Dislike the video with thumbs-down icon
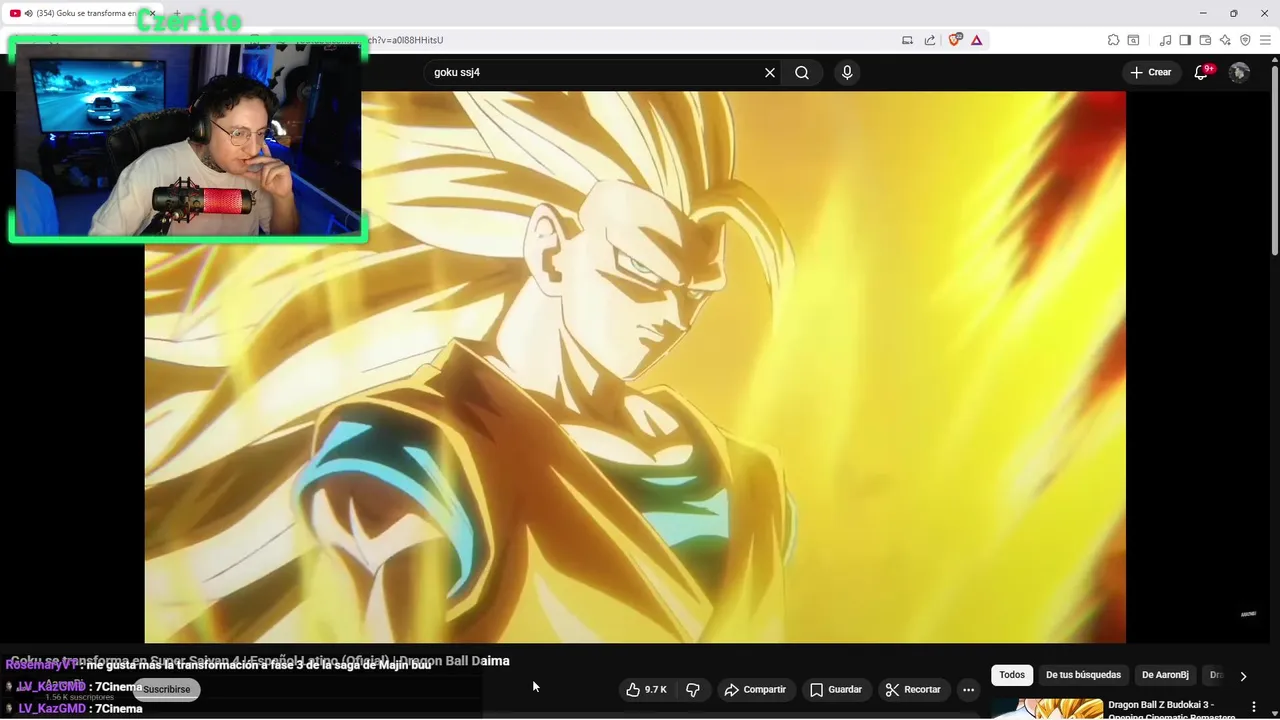 click(x=692, y=689)
